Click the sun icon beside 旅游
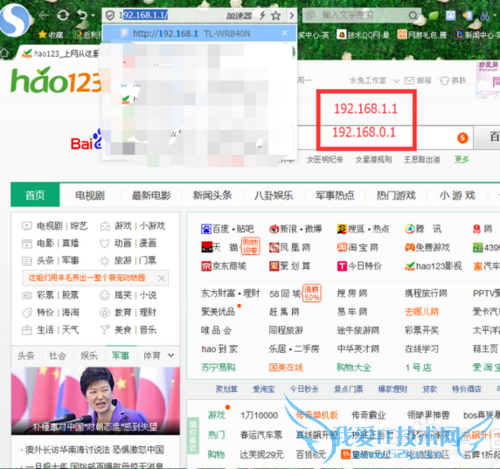Image resolution: width=500 pixels, height=469 pixels. coord(104,261)
